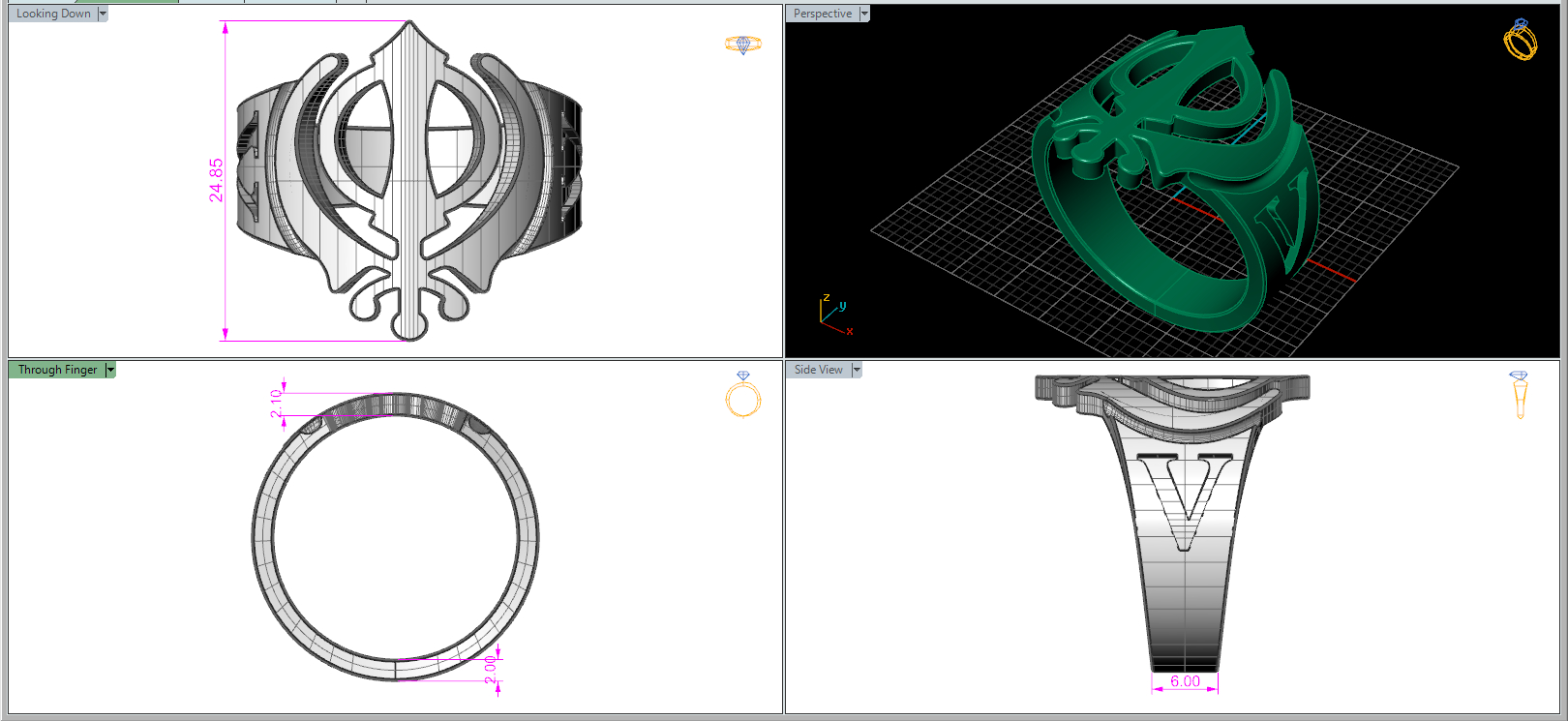
Task: Open the Through Finger viewport dropdown arrow
Action: point(110,370)
